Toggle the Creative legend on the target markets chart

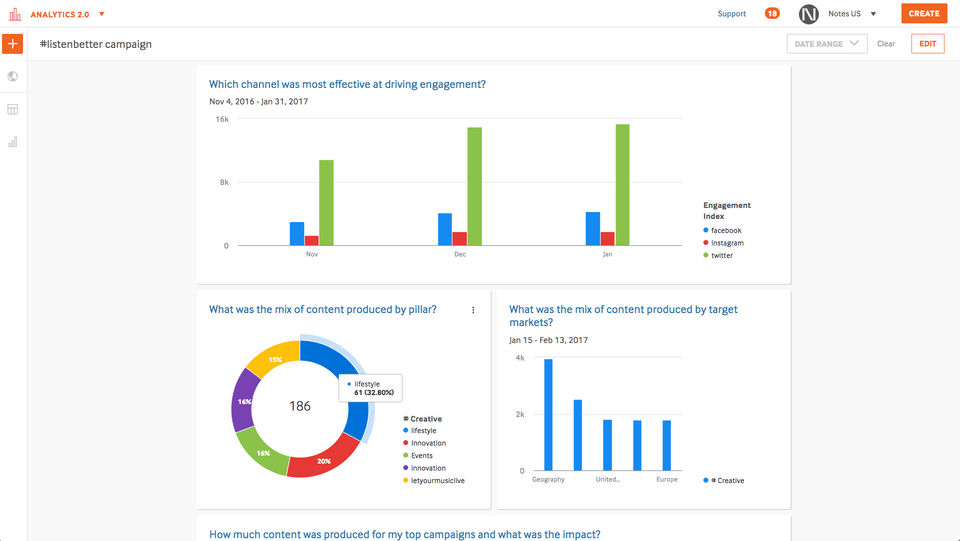(724, 480)
